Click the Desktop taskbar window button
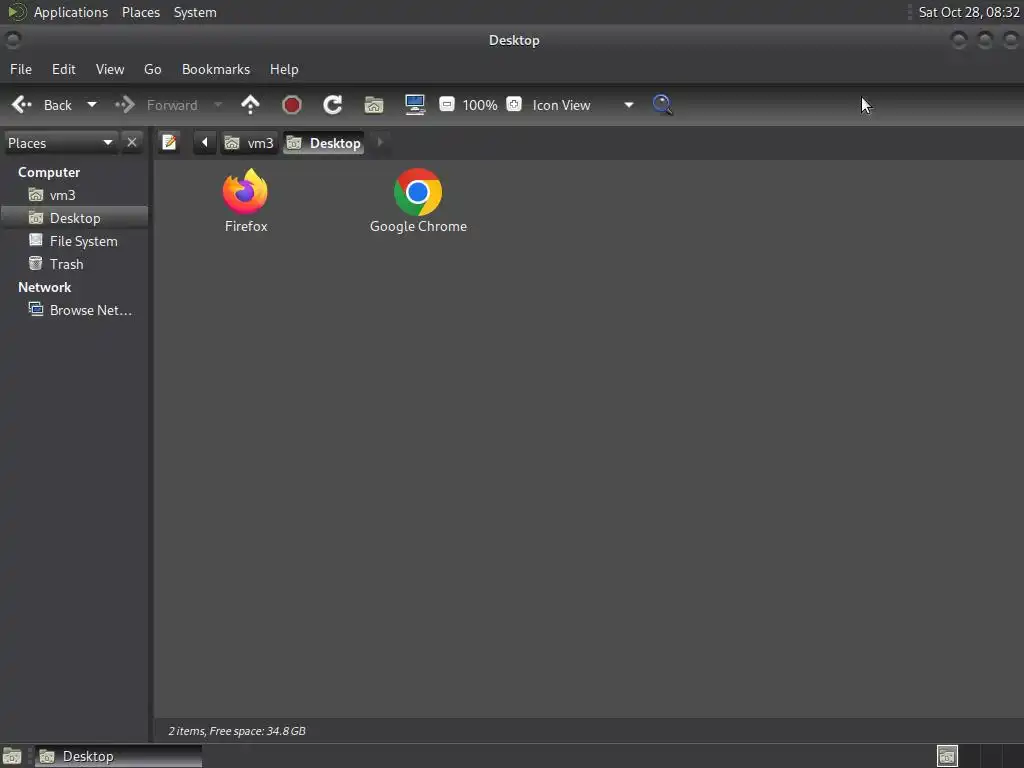This screenshot has width=1024, height=768. click(119, 756)
